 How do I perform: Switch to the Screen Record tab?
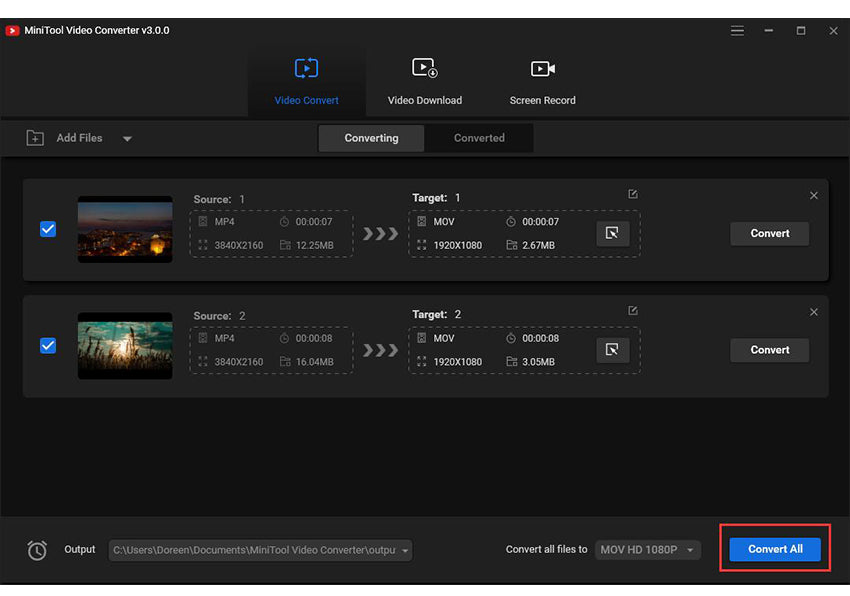[x=542, y=82]
